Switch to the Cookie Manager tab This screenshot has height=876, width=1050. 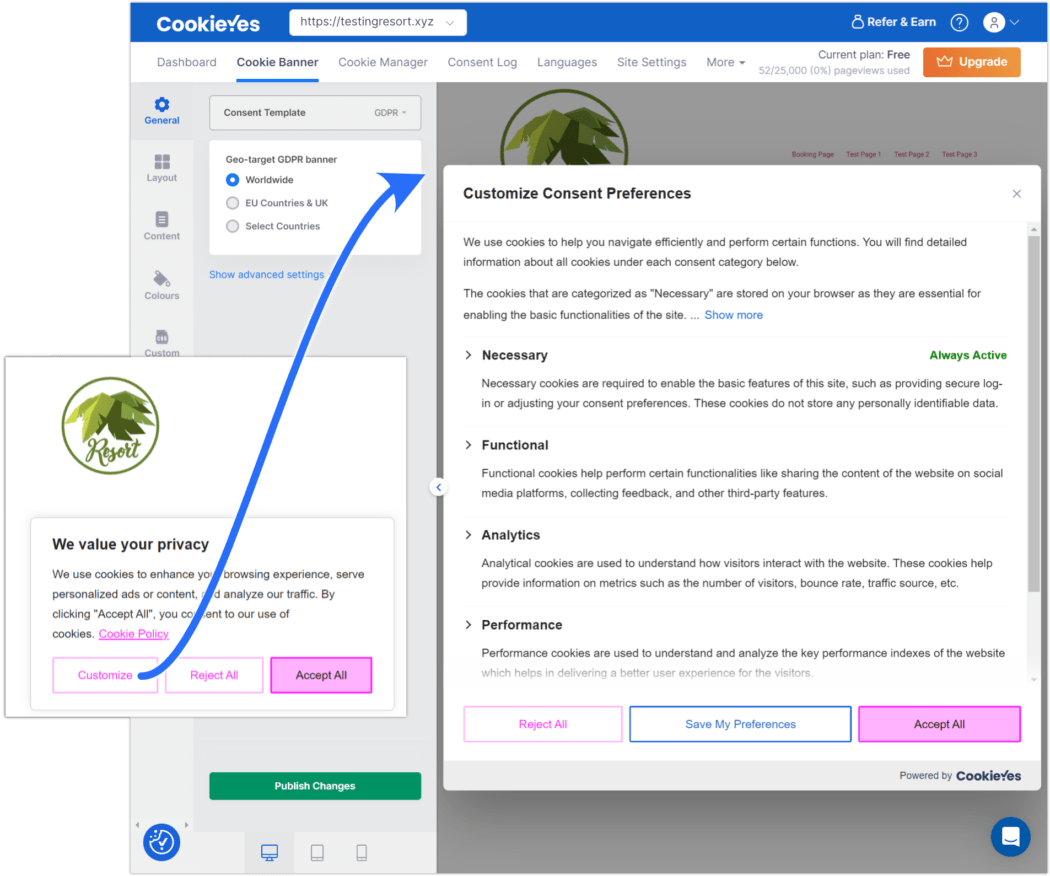click(x=383, y=62)
